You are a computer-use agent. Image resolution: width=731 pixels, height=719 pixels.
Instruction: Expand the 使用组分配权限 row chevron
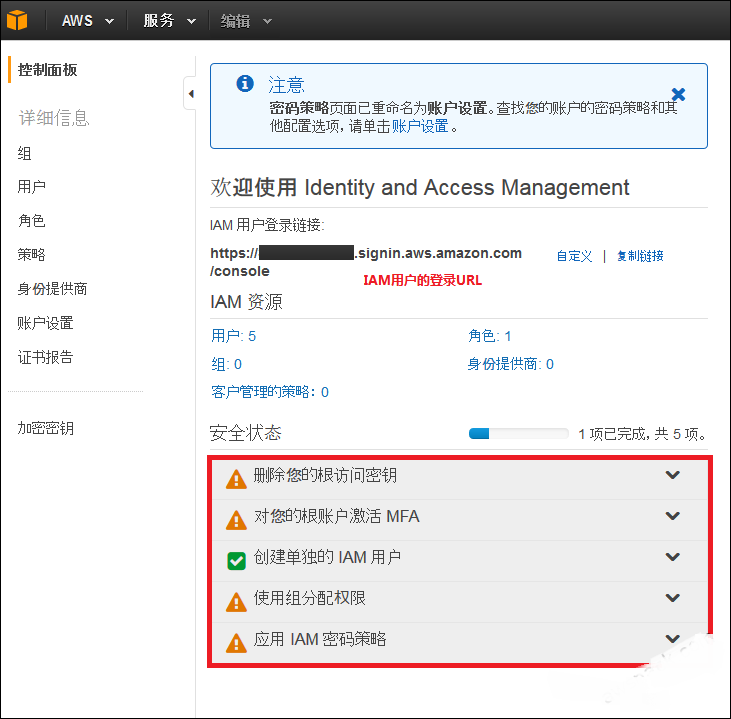coord(672,598)
